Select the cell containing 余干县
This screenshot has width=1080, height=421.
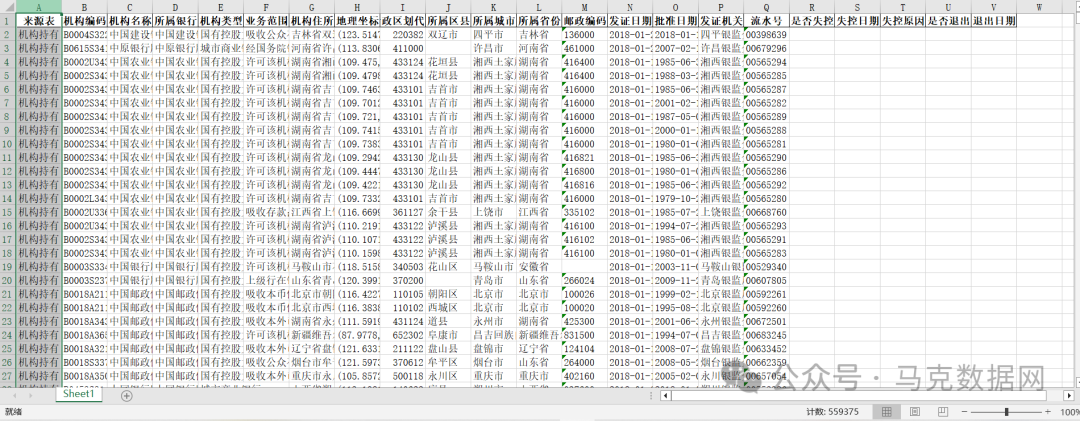click(x=448, y=212)
